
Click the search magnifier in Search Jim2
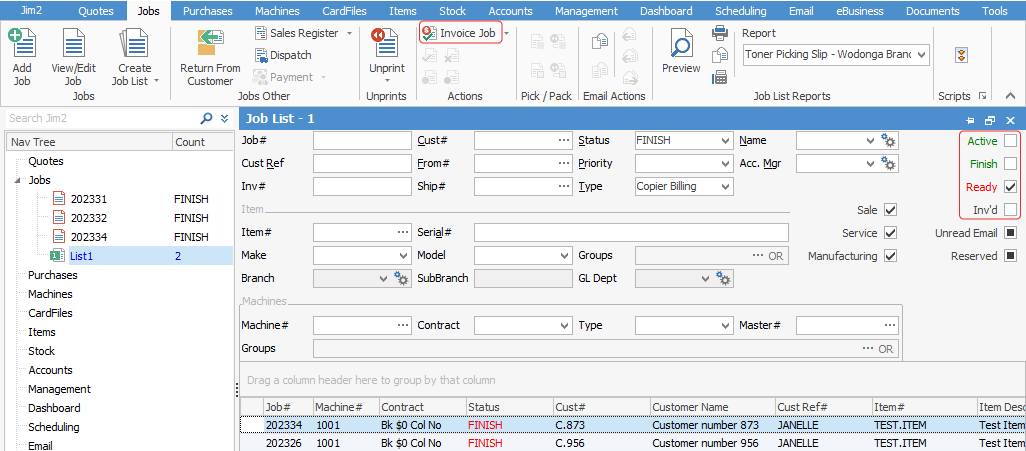[x=207, y=118]
